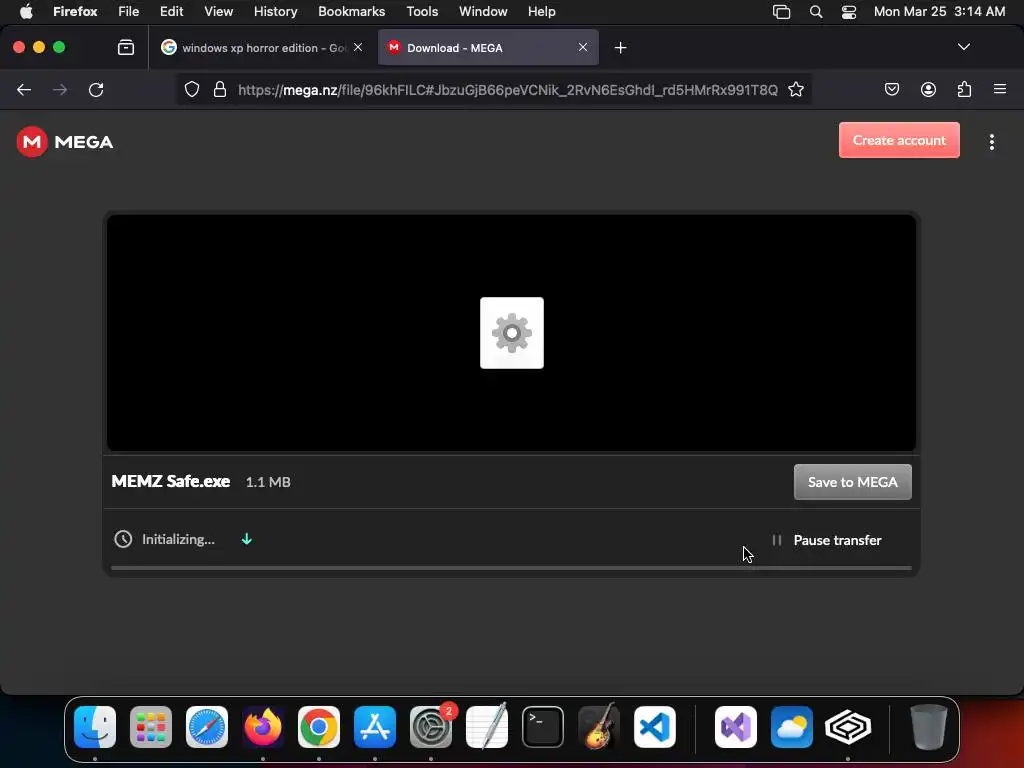Image resolution: width=1024 pixels, height=768 pixels.
Task: Click the MEMZ Safe.exe file name
Action: 170,481
